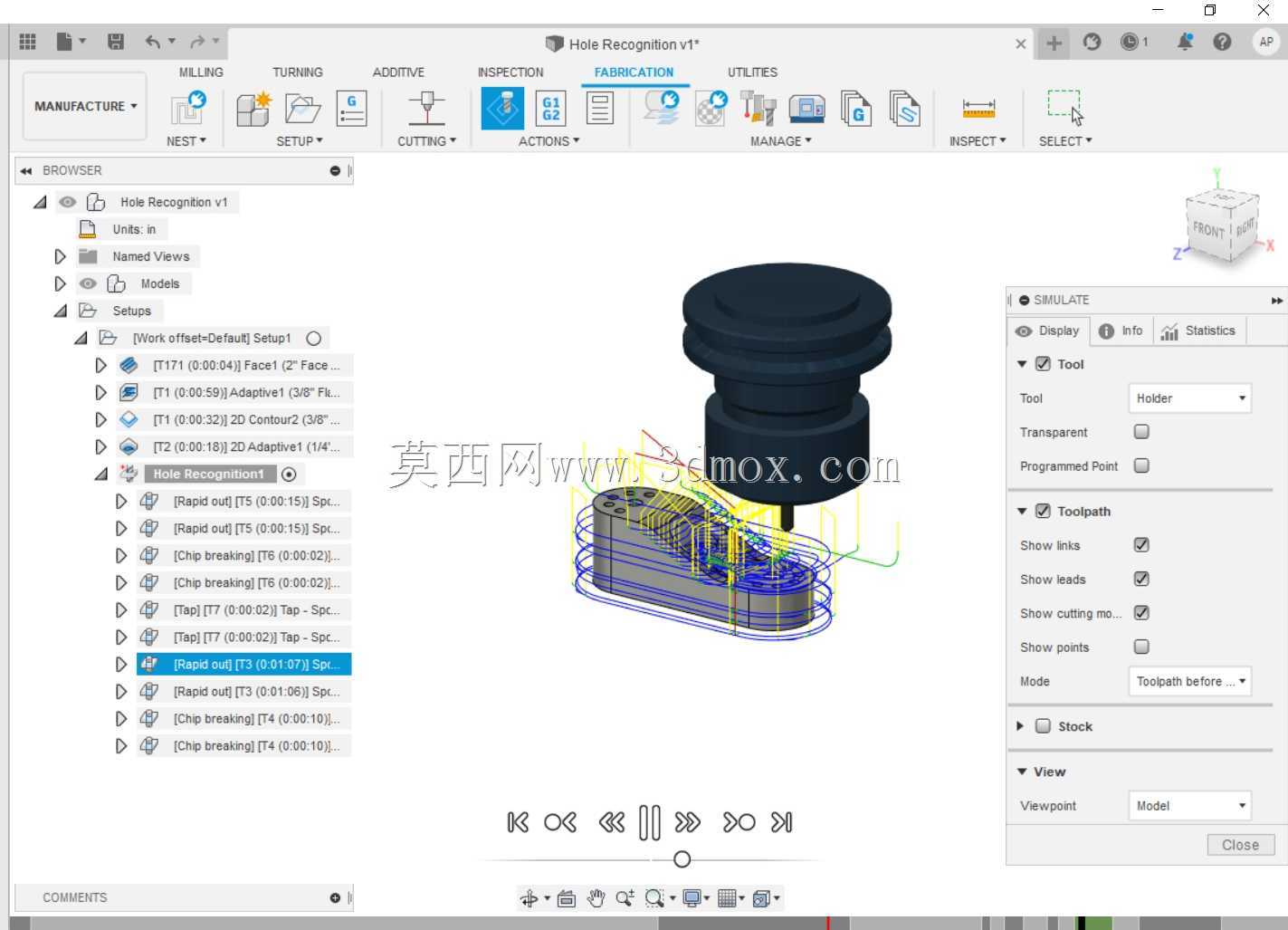This screenshot has width=1288, height=930.
Task: Open the Tool Library icon
Action: click(758, 108)
